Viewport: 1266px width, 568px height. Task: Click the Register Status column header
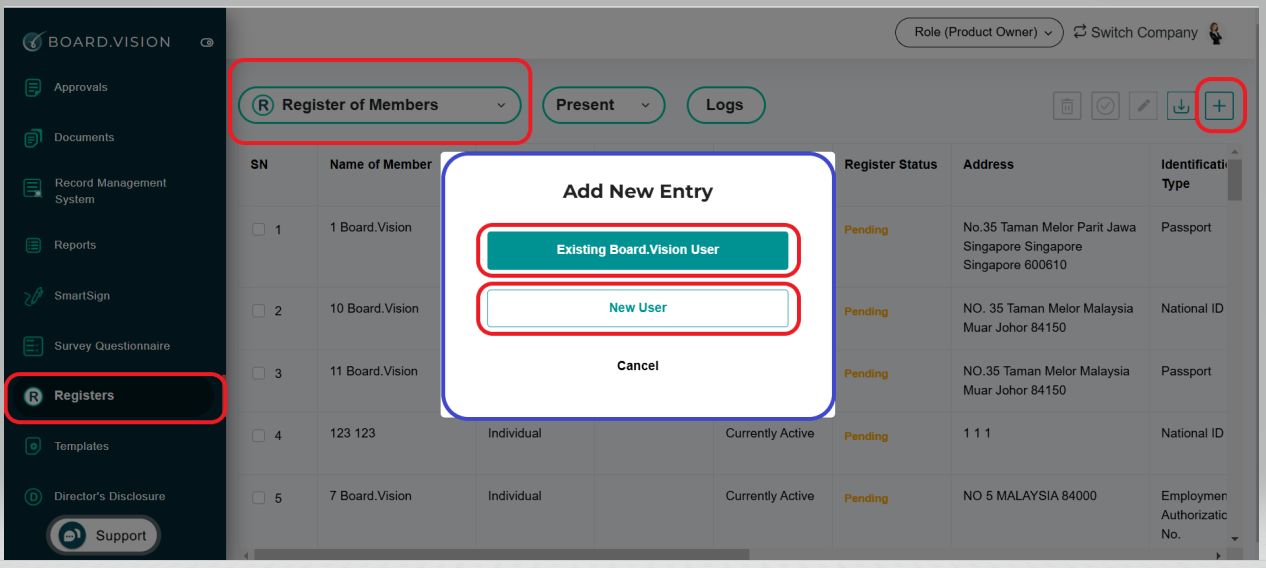[x=891, y=165]
